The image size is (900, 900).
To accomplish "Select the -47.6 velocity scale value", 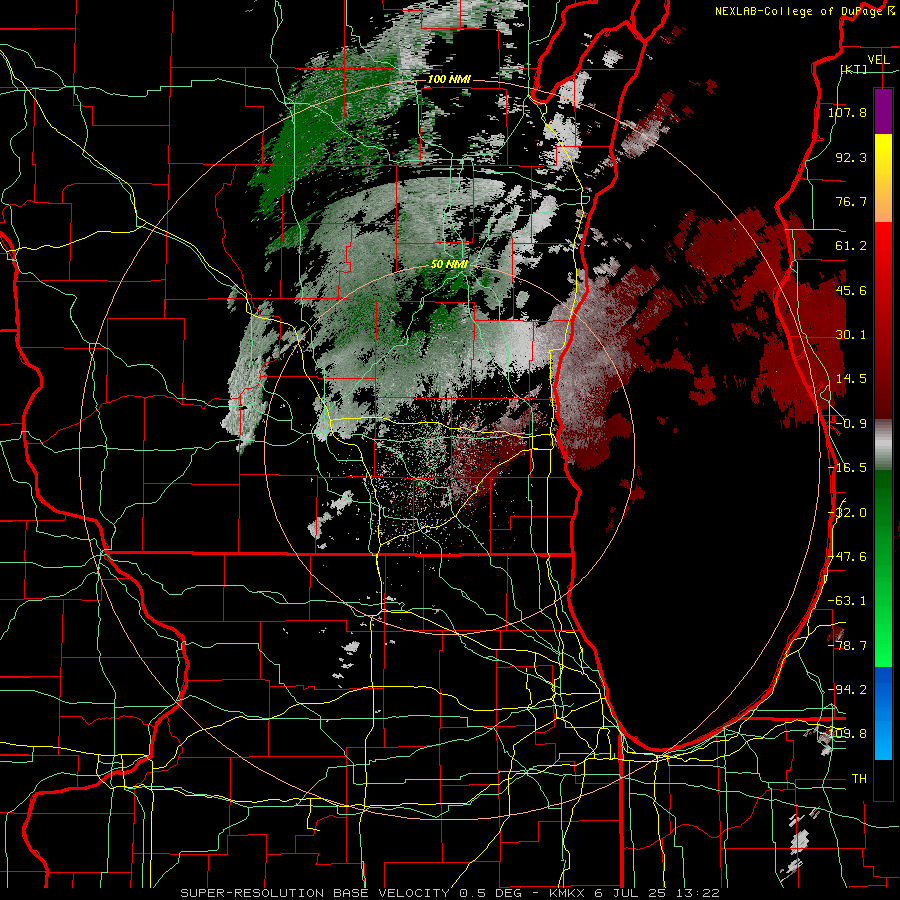I will point(847,557).
